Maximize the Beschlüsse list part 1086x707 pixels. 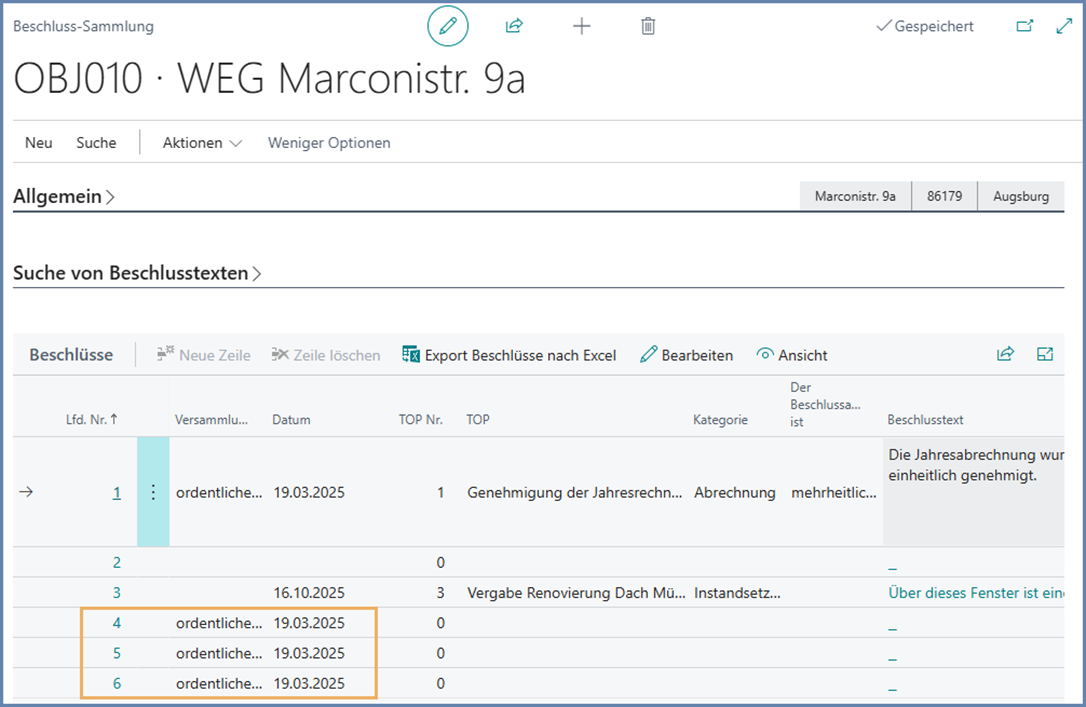click(x=1045, y=354)
